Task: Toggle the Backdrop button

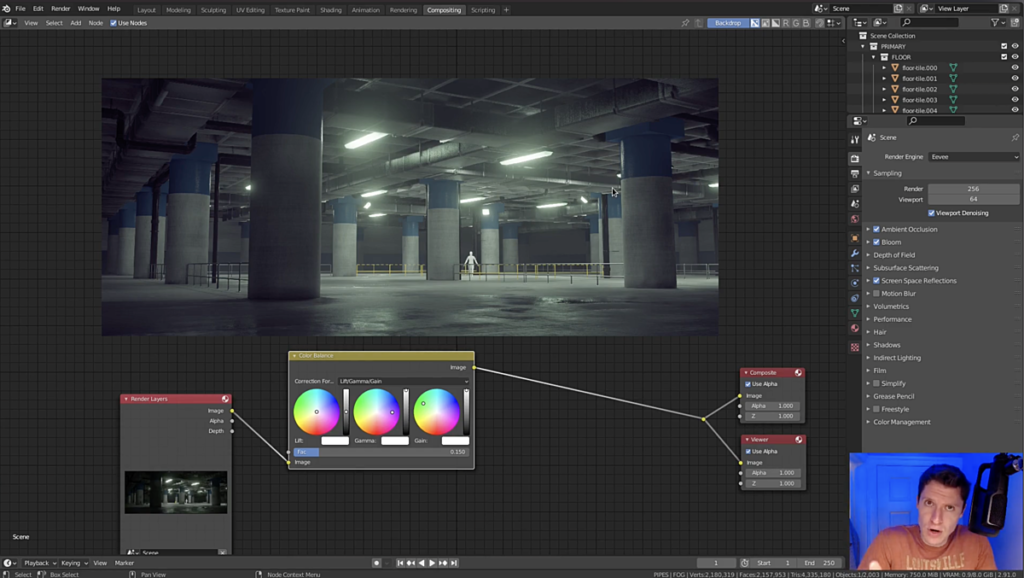Action: (x=728, y=23)
